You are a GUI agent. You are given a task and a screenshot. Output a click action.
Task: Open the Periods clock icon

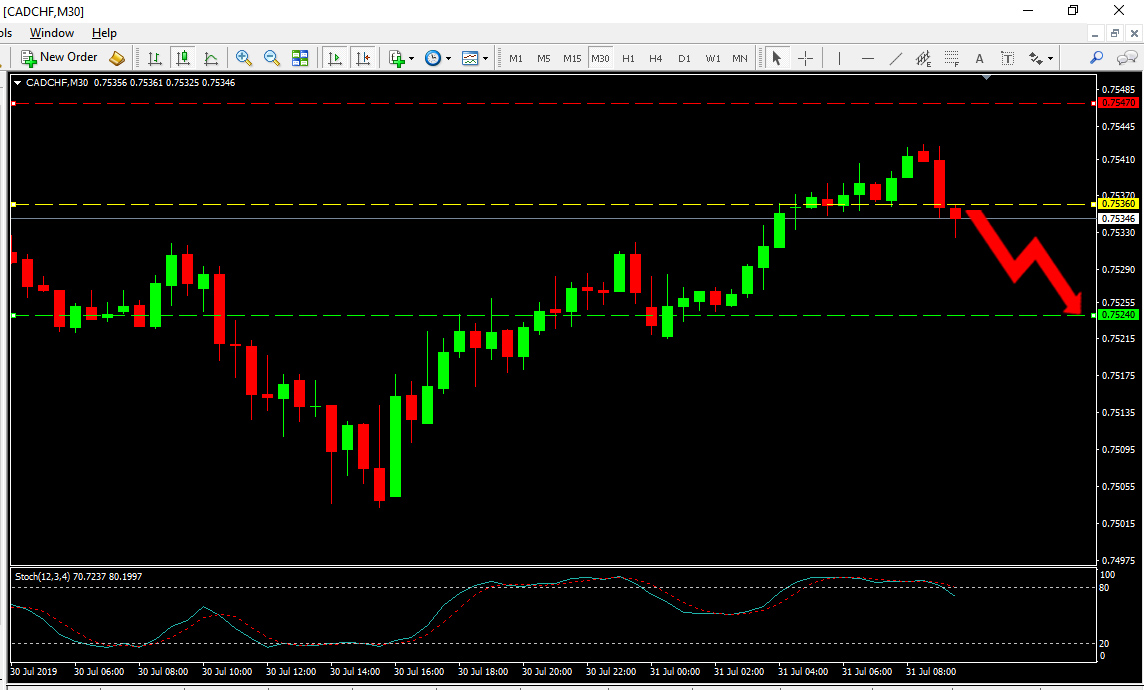[x=433, y=58]
